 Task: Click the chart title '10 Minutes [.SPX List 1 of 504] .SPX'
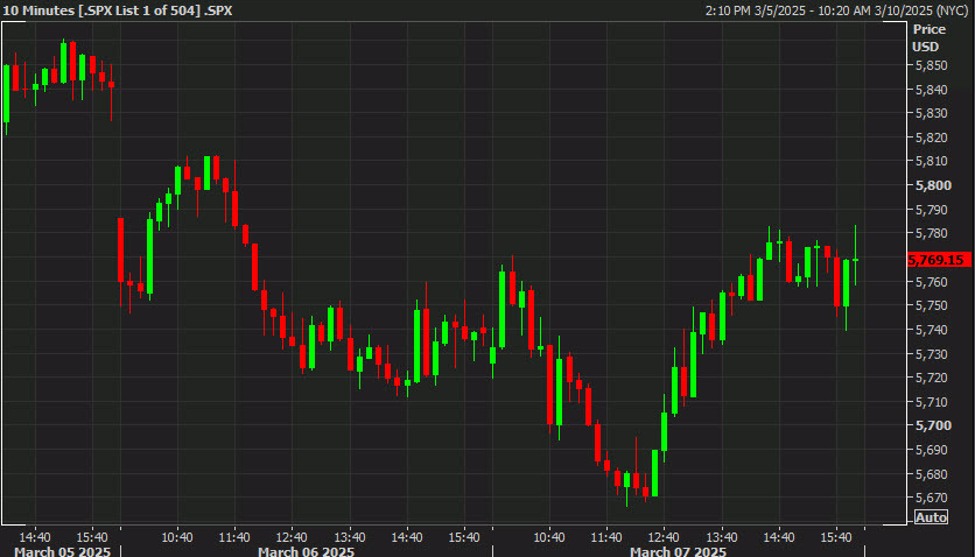pyautogui.click(x=118, y=11)
